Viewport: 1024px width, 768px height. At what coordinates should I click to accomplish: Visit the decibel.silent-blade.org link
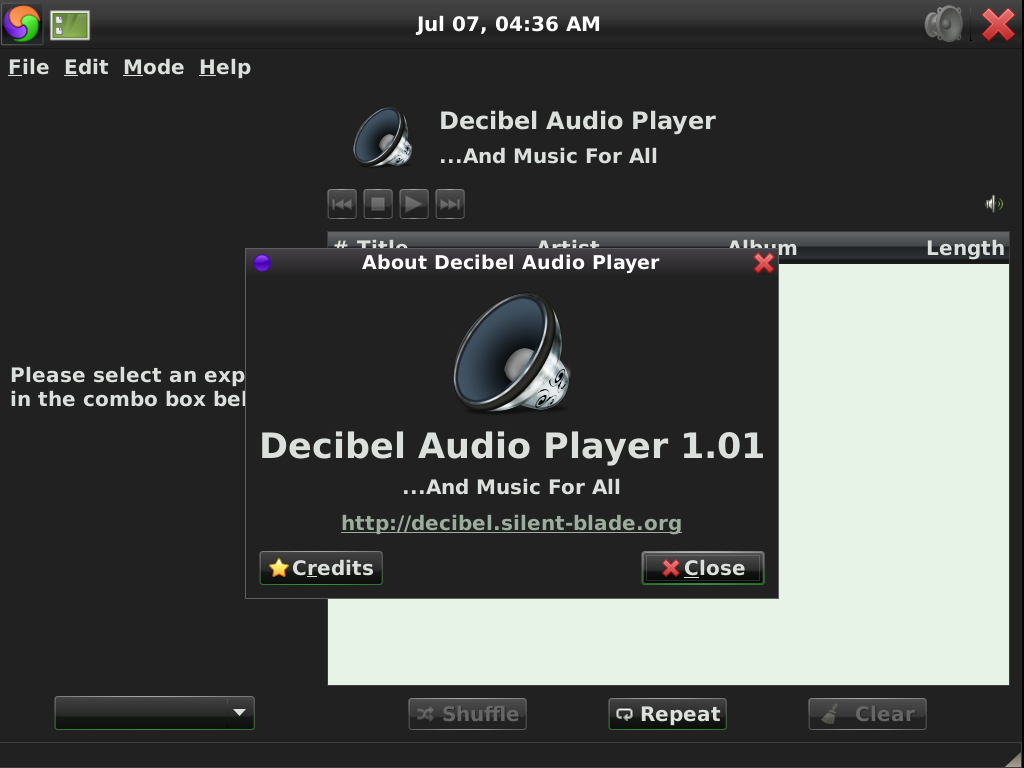510,522
